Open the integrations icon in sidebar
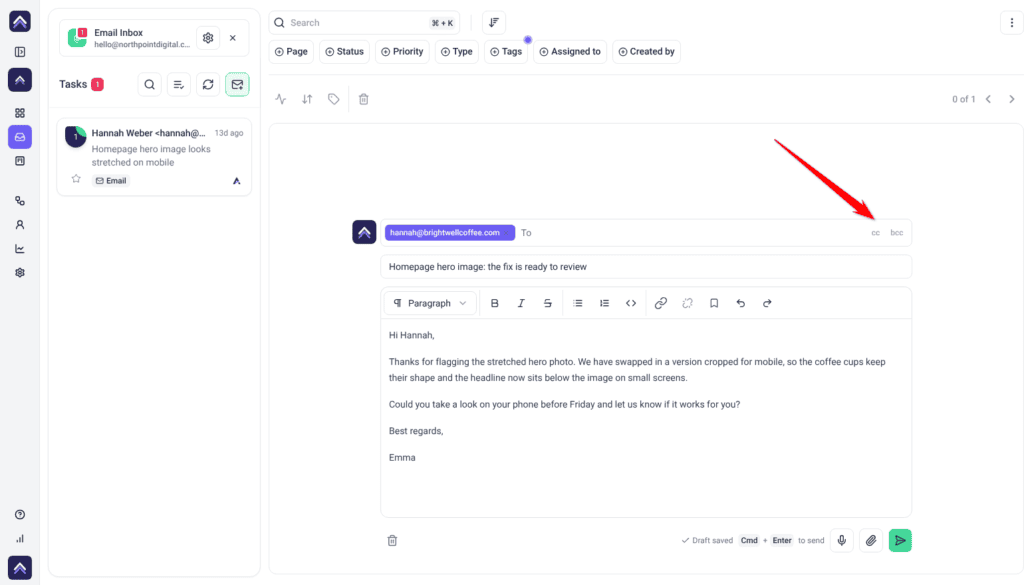Viewport: 1024px width, 585px height. [x=20, y=201]
